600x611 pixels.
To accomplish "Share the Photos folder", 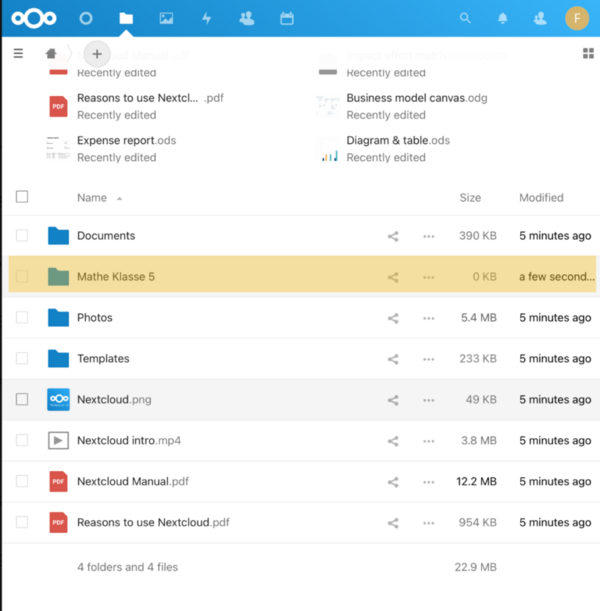I will pyautogui.click(x=393, y=318).
